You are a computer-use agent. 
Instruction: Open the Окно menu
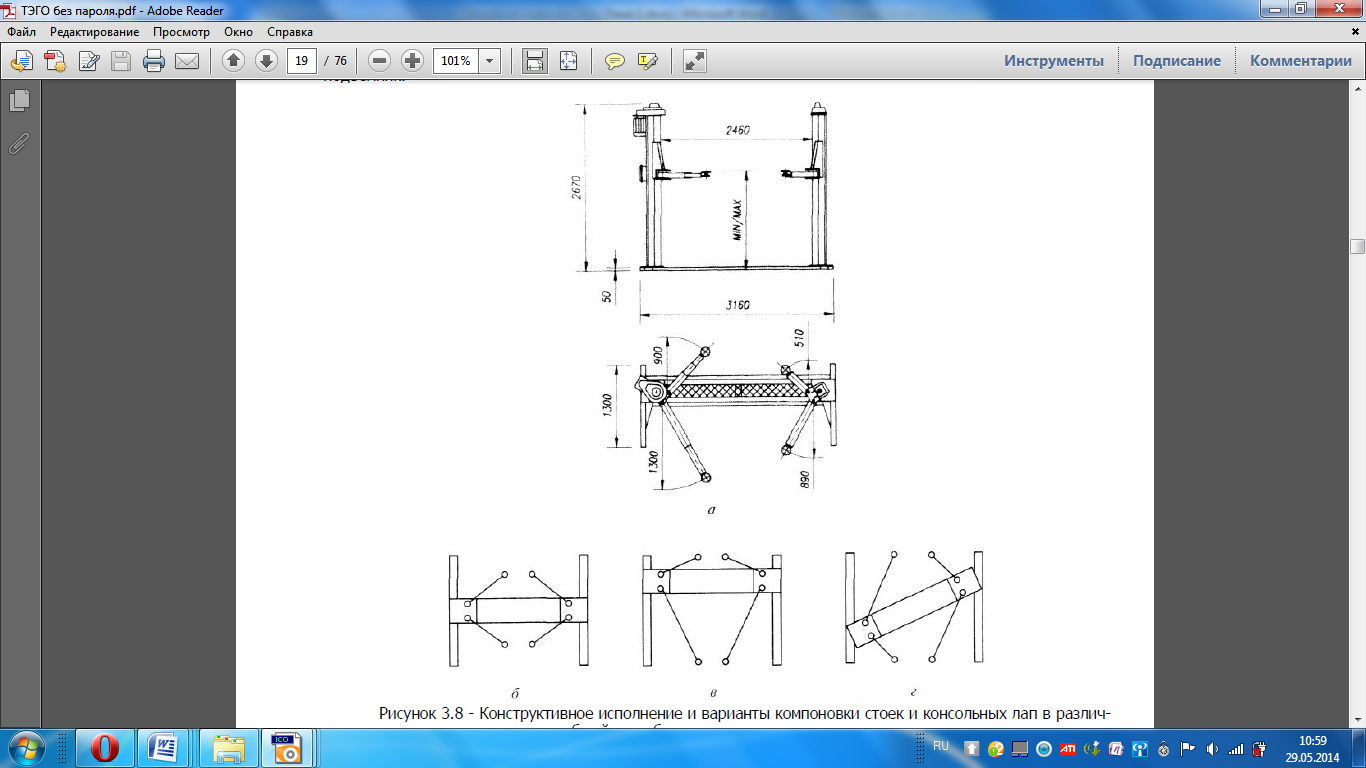coord(238,32)
